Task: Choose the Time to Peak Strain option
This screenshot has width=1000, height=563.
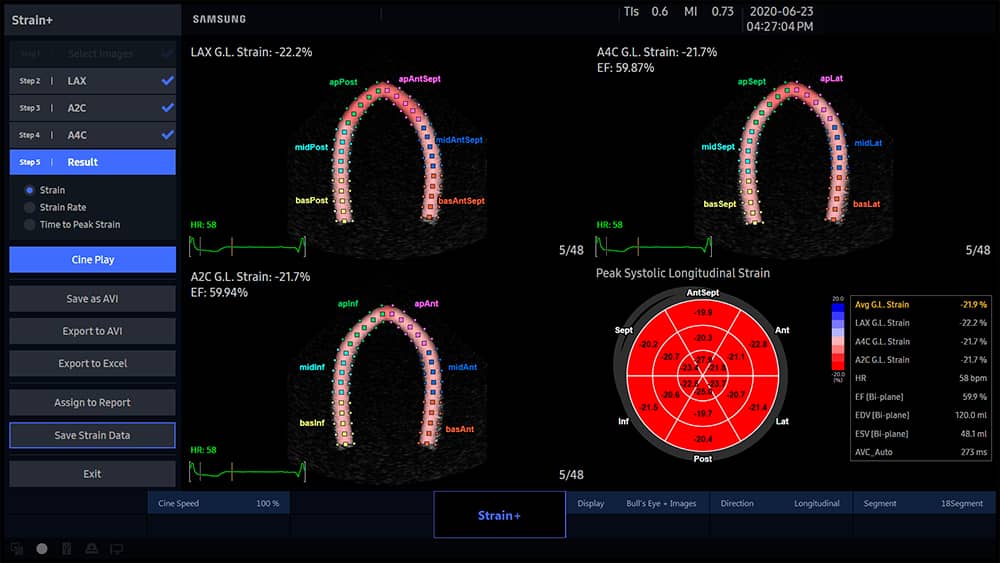Action: [x=29, y=225]
